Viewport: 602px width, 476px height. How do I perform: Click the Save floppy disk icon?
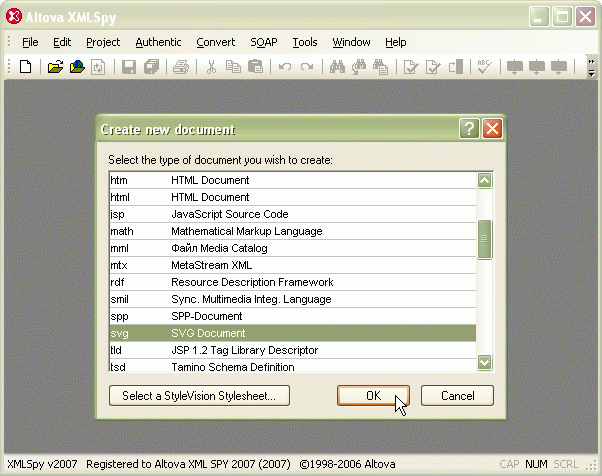[x=129, y=67]
